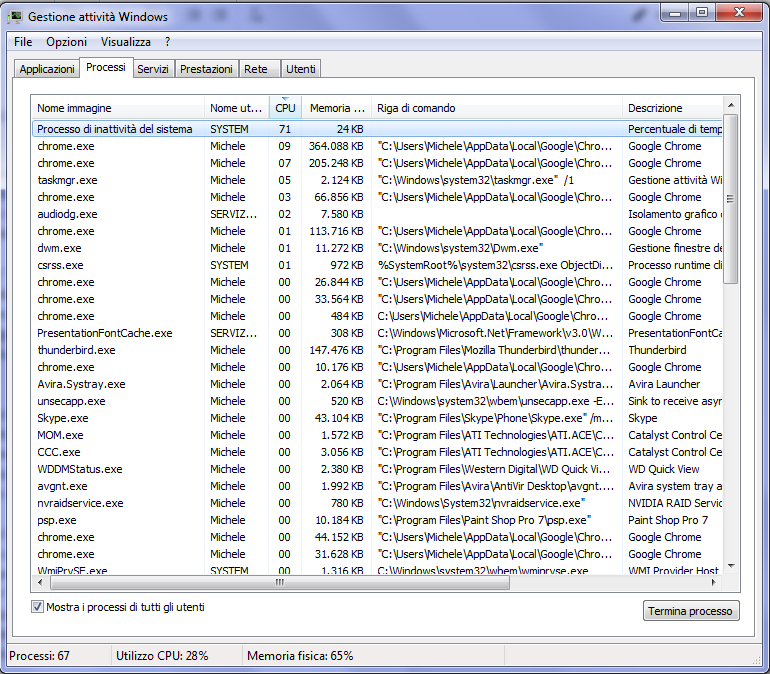Show the Utenti tab

(x=301, y=69)
